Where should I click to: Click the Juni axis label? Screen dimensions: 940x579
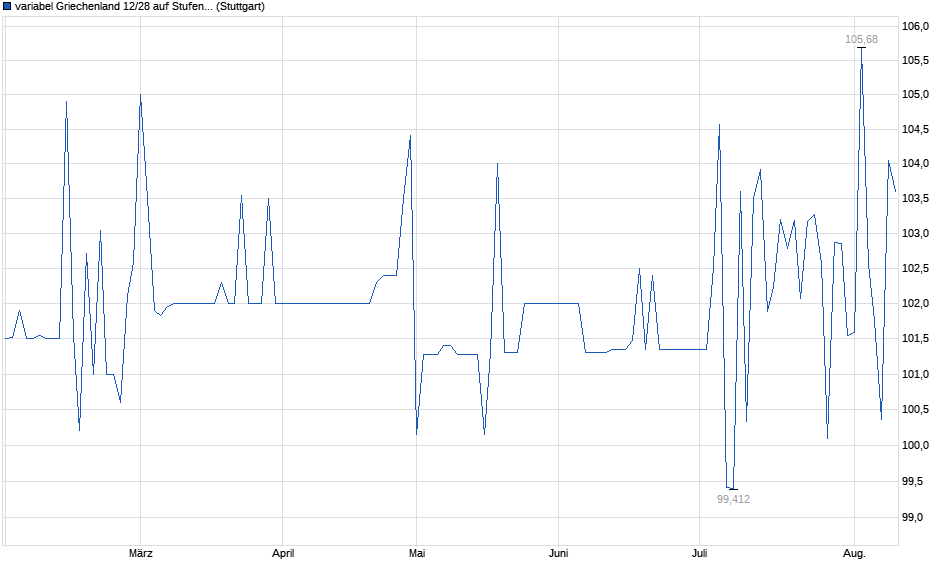click(x=558, y=553)
